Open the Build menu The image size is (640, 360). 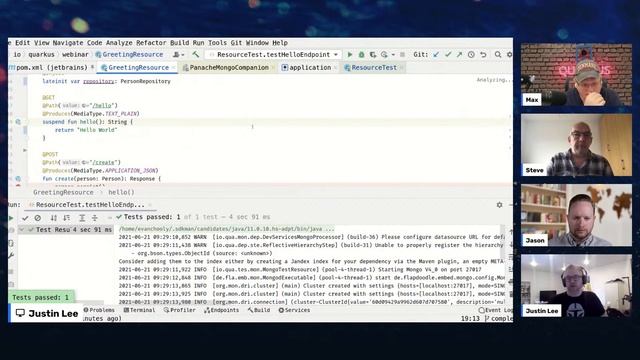pyautogui.click(x=180, y=42)
